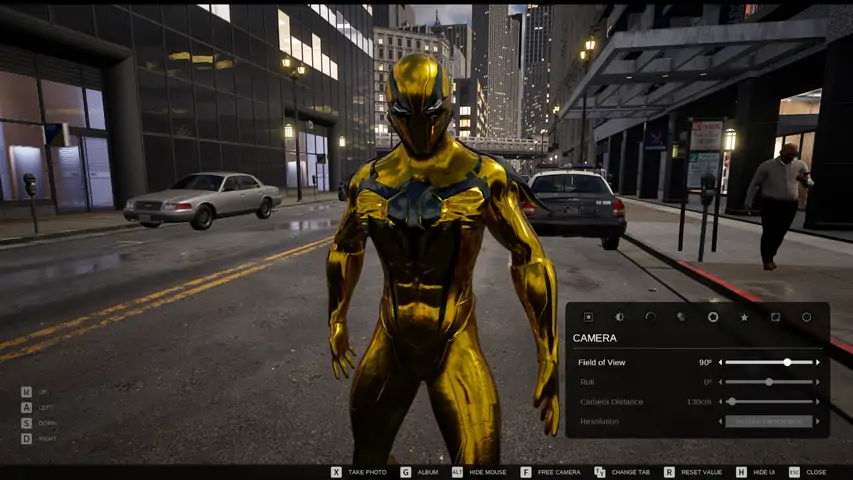Image resolution: width=853 pixels, height=480 pixels.
Task: Click the F key Free Camera icon
Action: click(x=526, y=472)
